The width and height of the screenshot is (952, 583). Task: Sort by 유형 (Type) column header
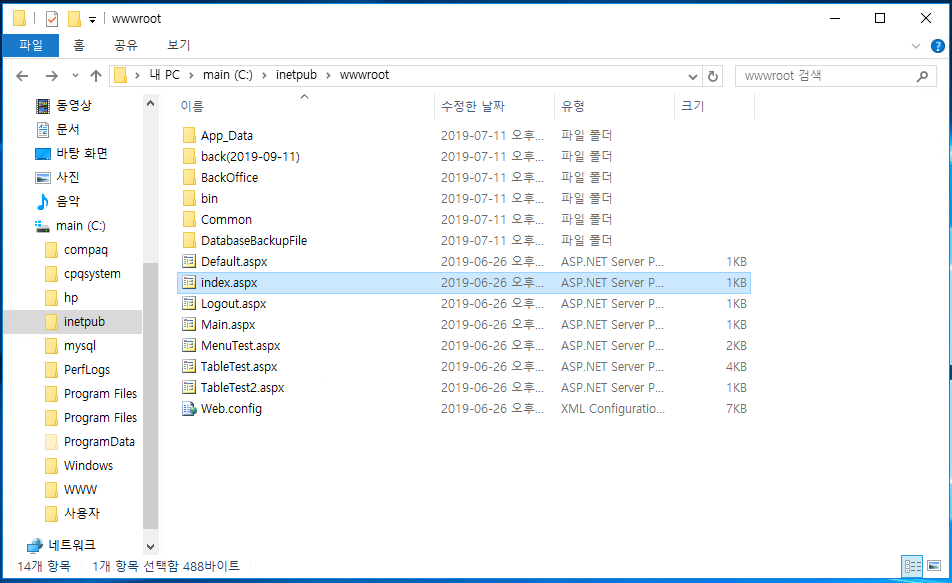point(573,106)
